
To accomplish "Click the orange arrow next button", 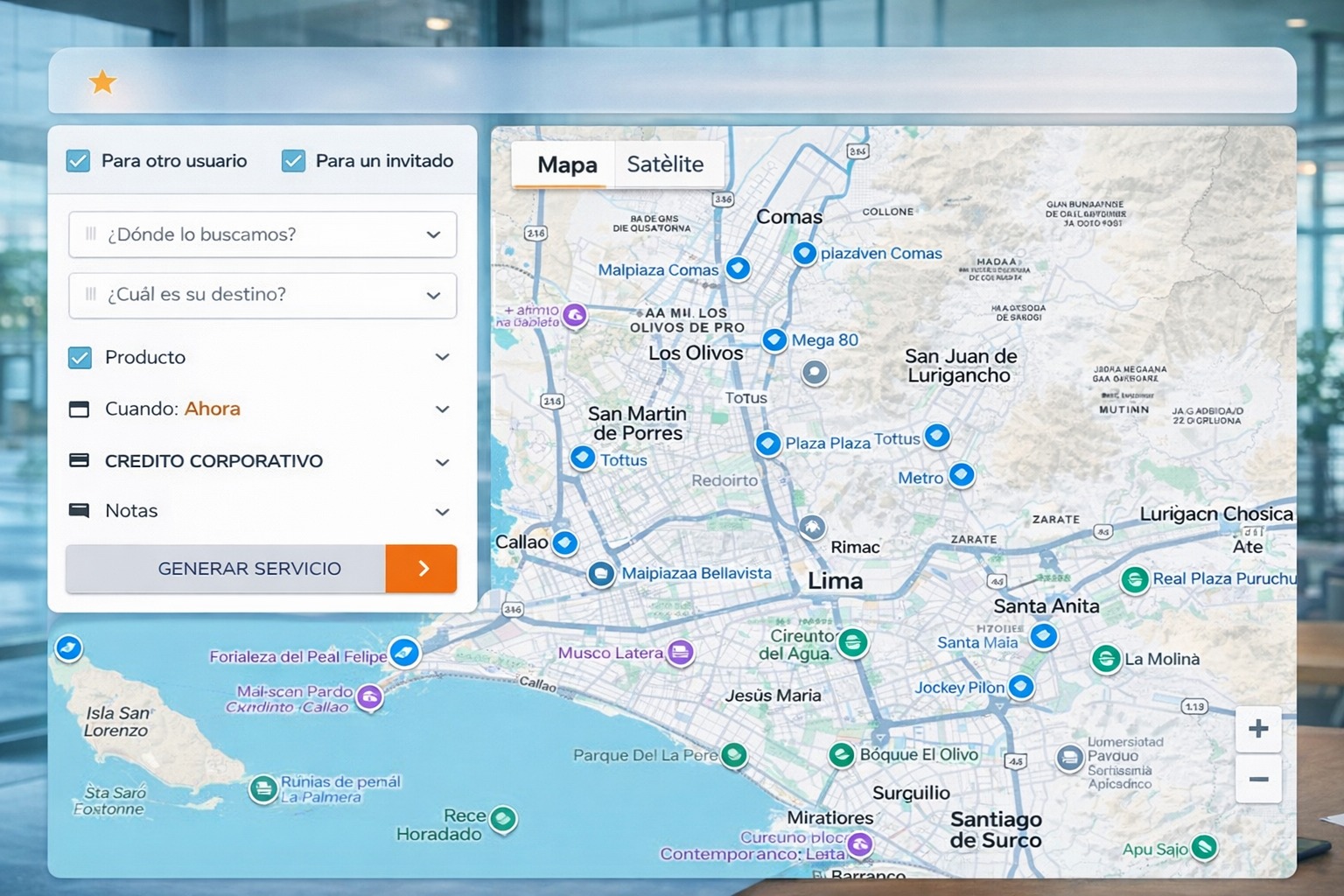I will tap(422, 569).
